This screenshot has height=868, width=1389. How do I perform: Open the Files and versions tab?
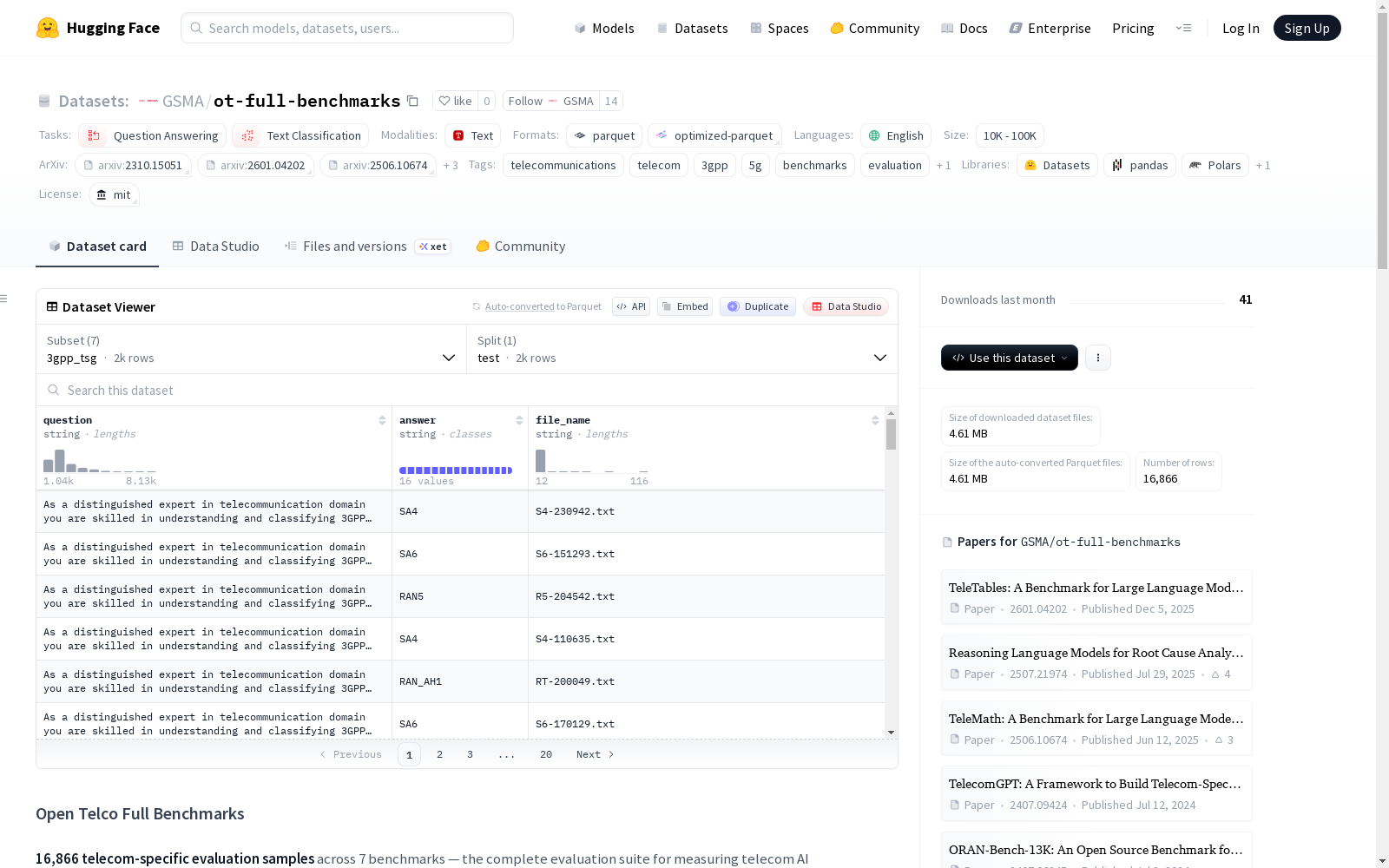[x=367, y=247]
